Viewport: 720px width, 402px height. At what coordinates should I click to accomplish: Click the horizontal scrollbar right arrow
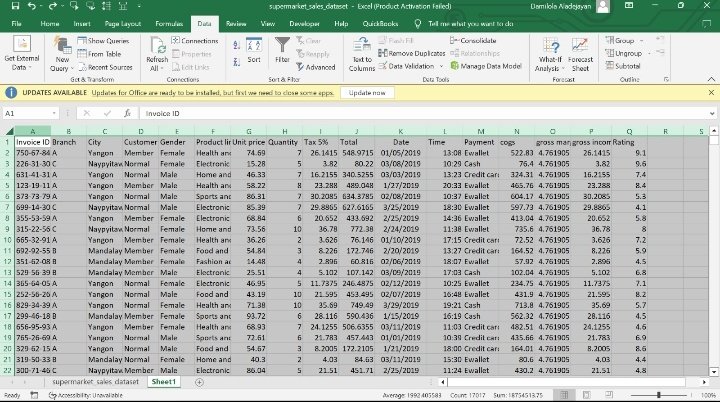pyautogui.click(x=704, y=382)
